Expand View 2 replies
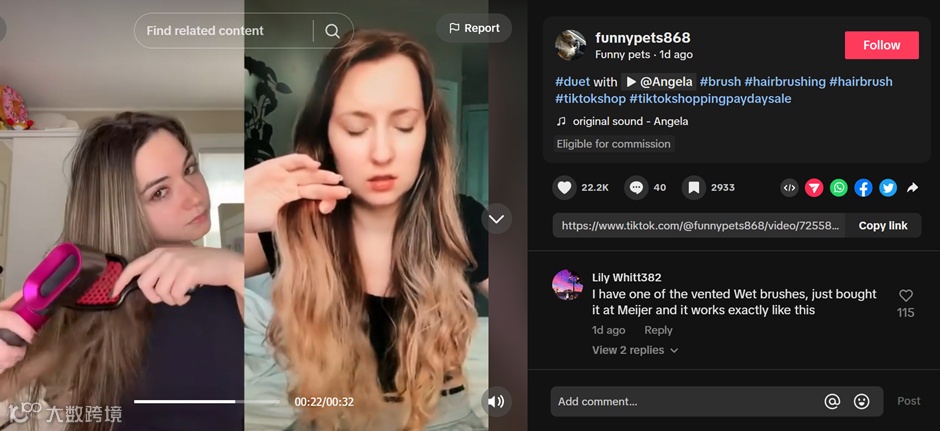Screen dimensions: 940x431 (x=635, y=350)
